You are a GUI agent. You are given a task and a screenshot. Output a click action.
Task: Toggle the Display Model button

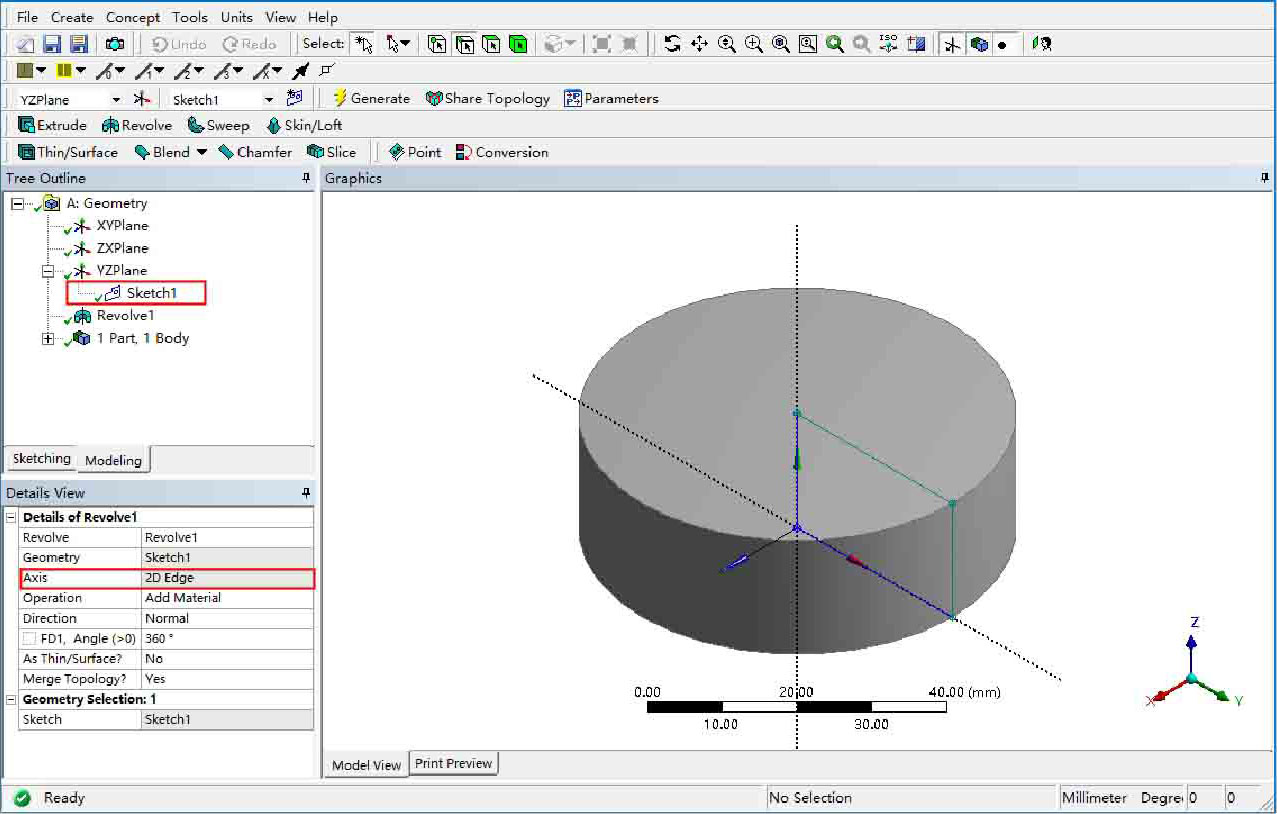979,44
